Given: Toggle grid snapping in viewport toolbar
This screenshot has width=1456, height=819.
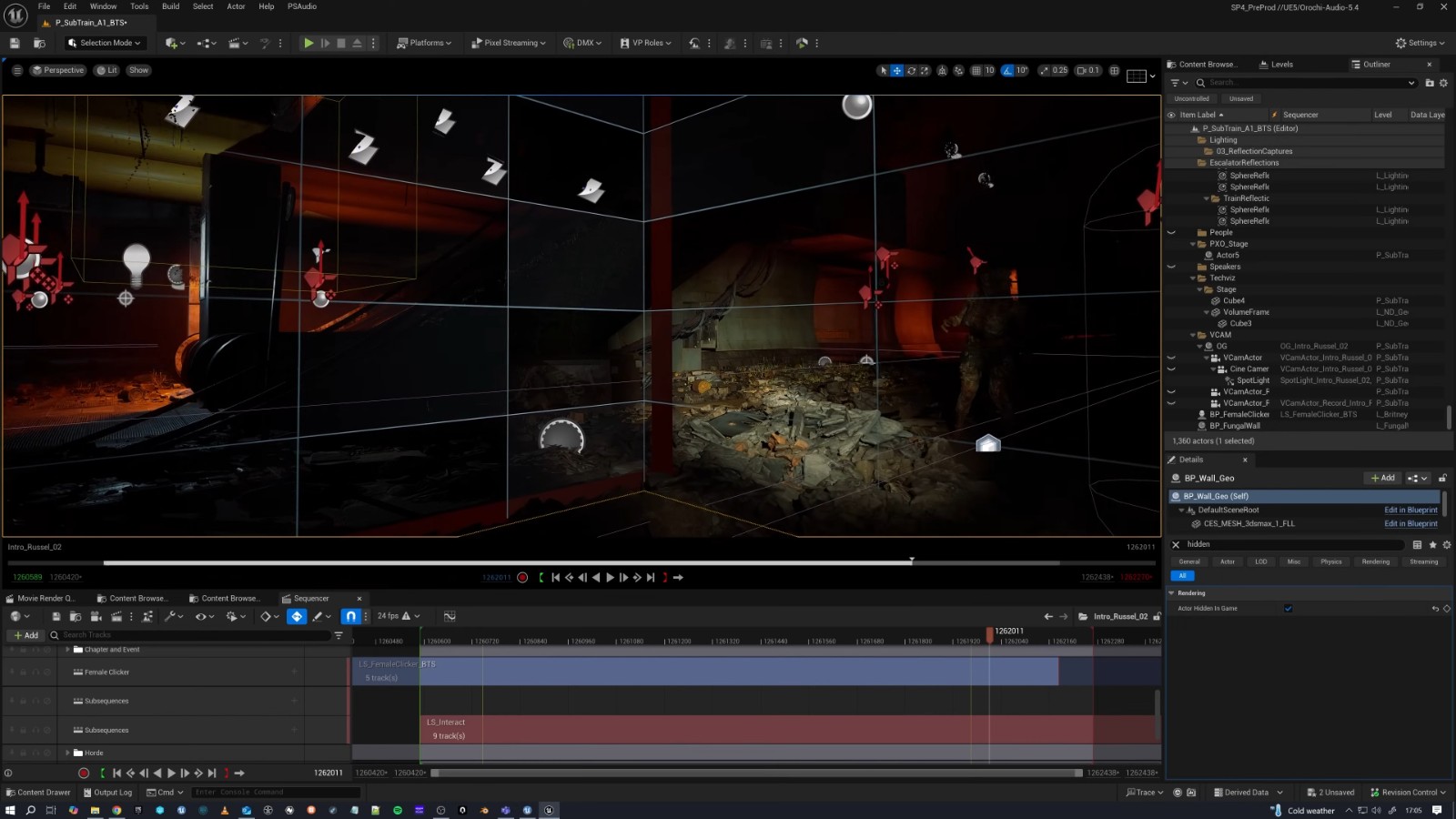Looking at the screenshot, I should pyautogui.click(x=976, y=70).
